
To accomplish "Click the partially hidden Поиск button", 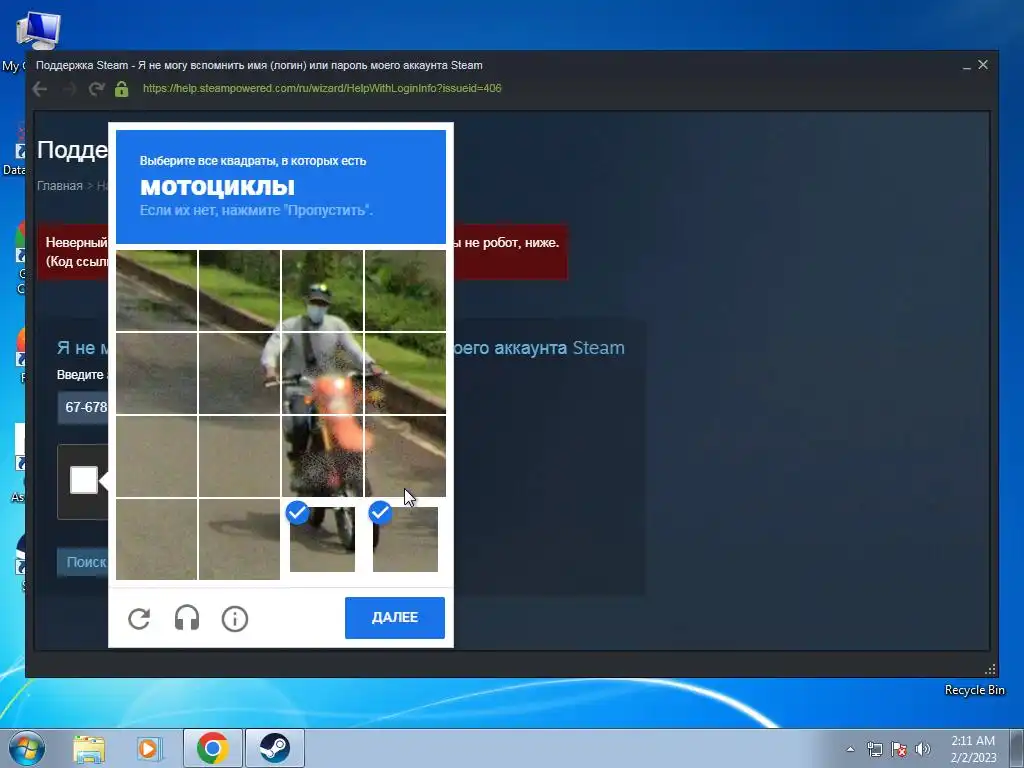I will 83,562.
